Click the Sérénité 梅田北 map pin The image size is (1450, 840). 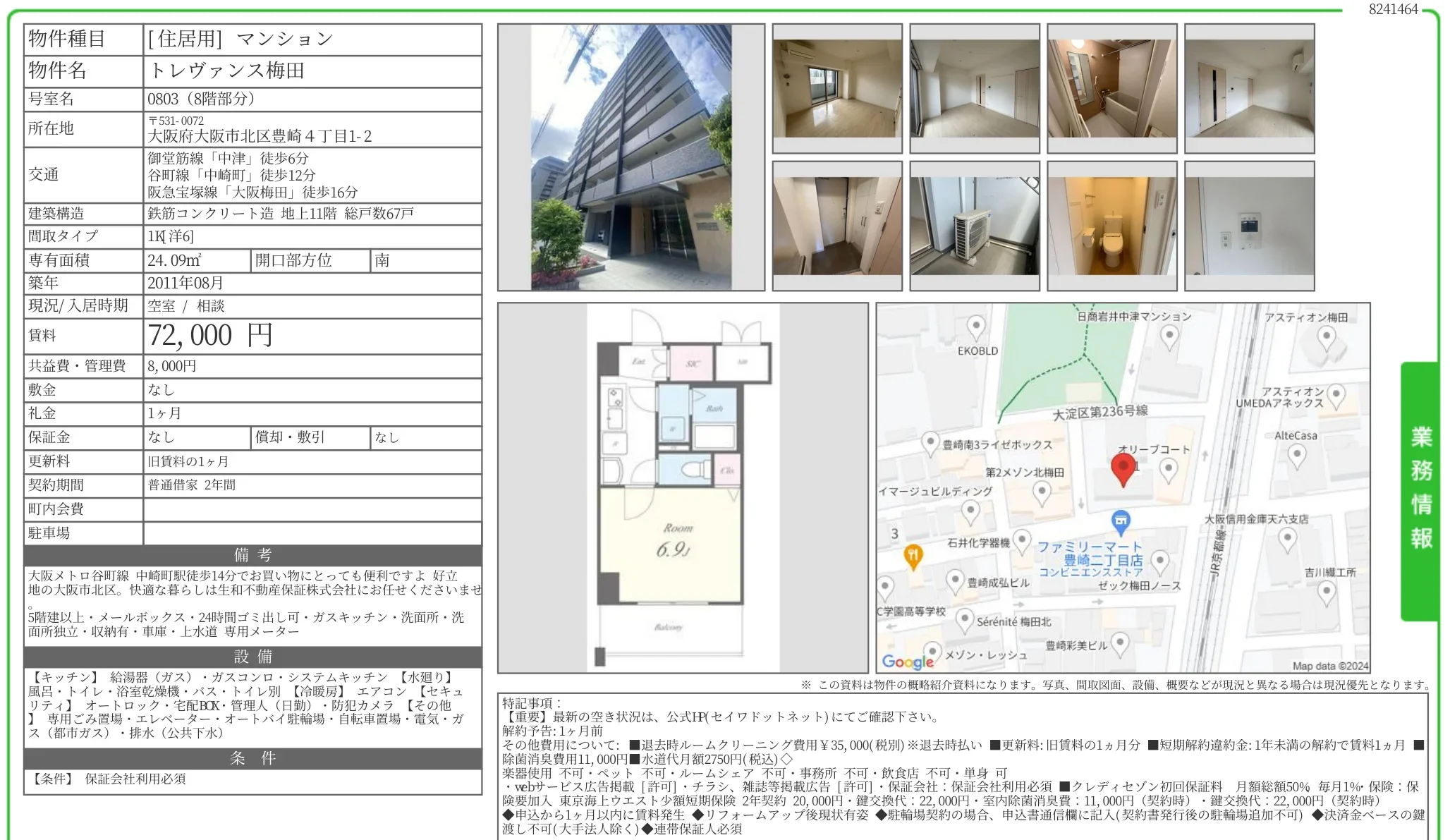(x=964, y=620)
